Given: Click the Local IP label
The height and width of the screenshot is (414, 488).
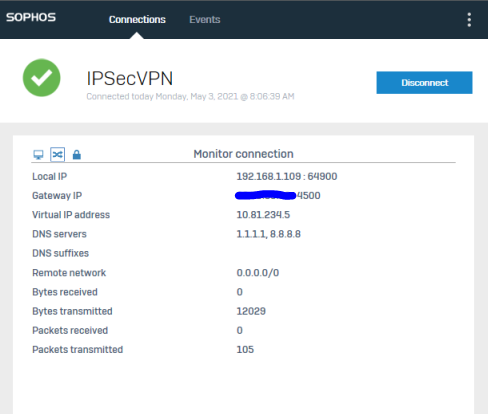Looking at the screenshot, I should point(50,176).
